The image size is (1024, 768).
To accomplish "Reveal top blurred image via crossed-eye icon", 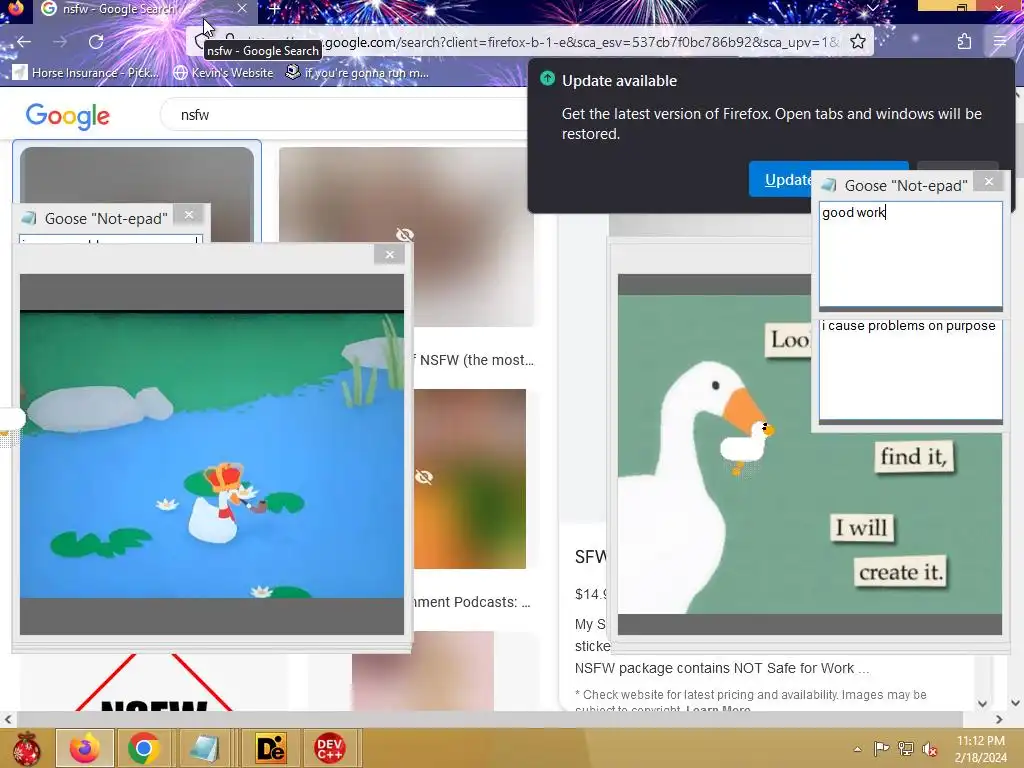I will (x=405, y=234).
